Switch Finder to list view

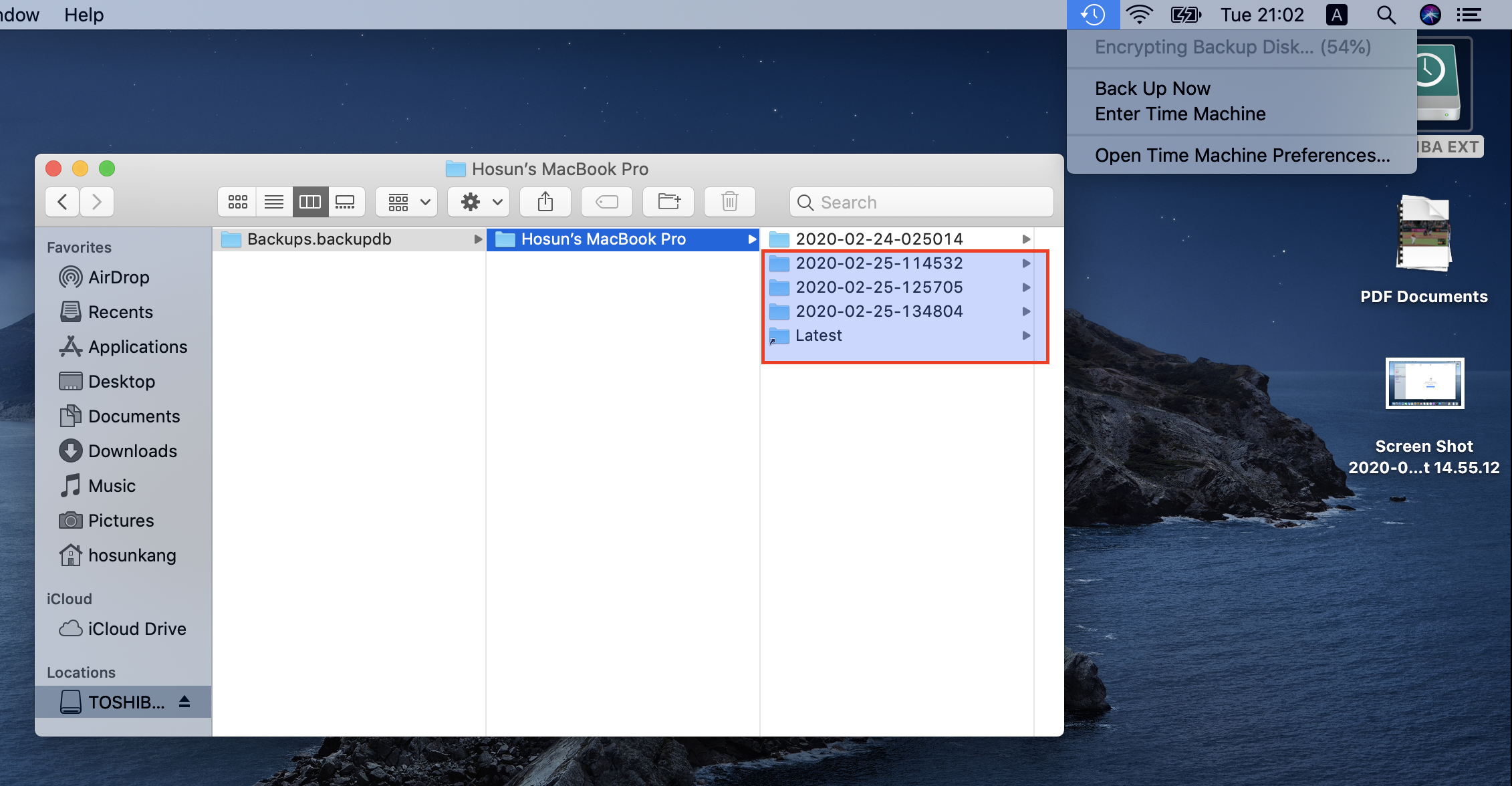click(x=274, y=202)
